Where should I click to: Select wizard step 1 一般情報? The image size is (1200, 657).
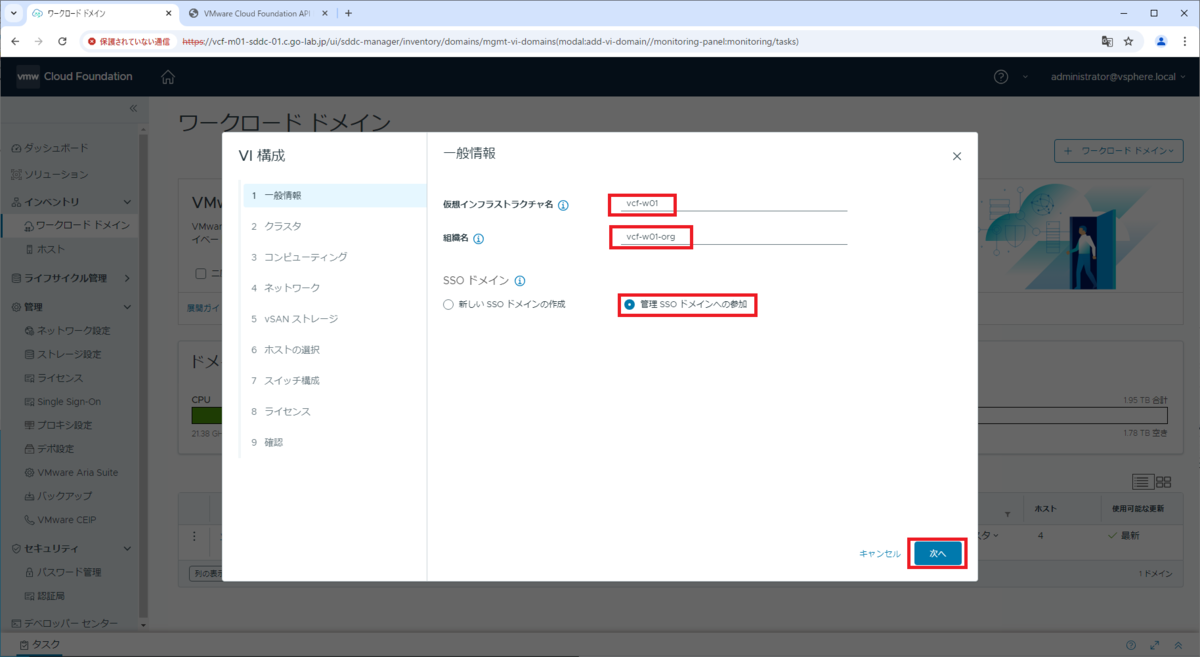pyautogui.click(x=334, y=195)
